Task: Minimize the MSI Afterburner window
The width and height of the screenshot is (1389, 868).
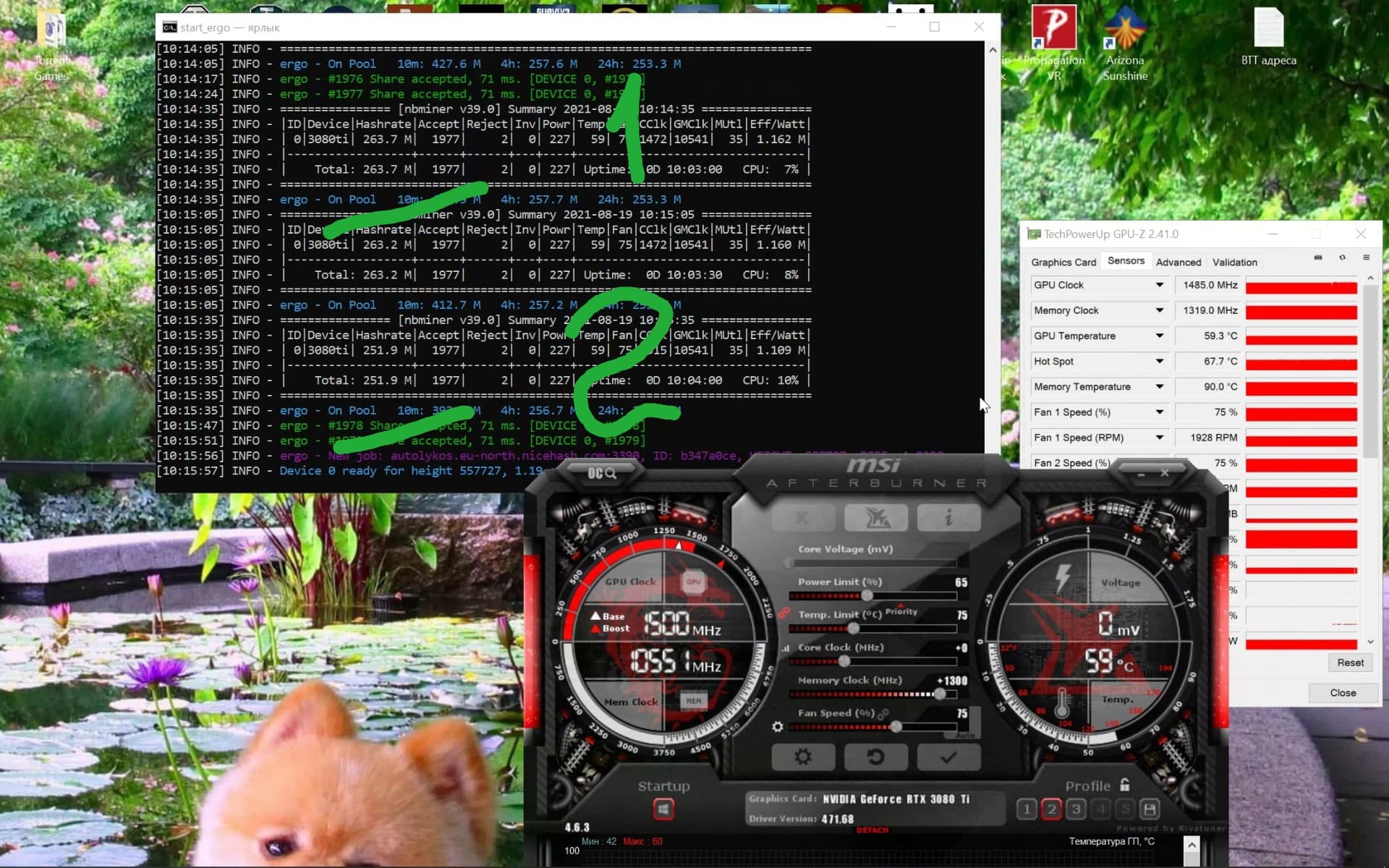Action: (x=1141, y=474)
